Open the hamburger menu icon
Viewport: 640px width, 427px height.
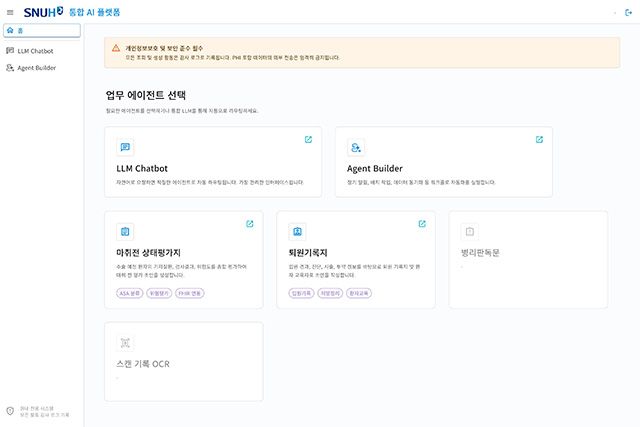pyautogui.click(x=10, y=12)
